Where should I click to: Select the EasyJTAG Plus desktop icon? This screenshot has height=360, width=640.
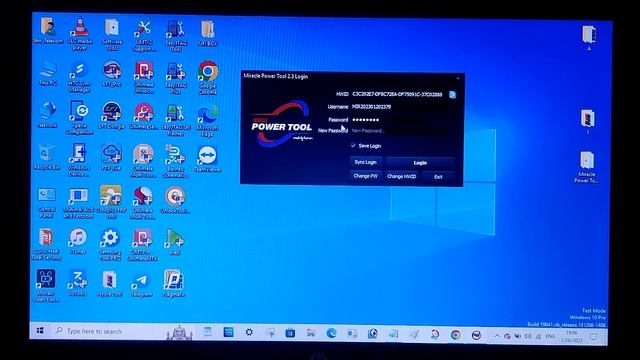pos(176,78)
